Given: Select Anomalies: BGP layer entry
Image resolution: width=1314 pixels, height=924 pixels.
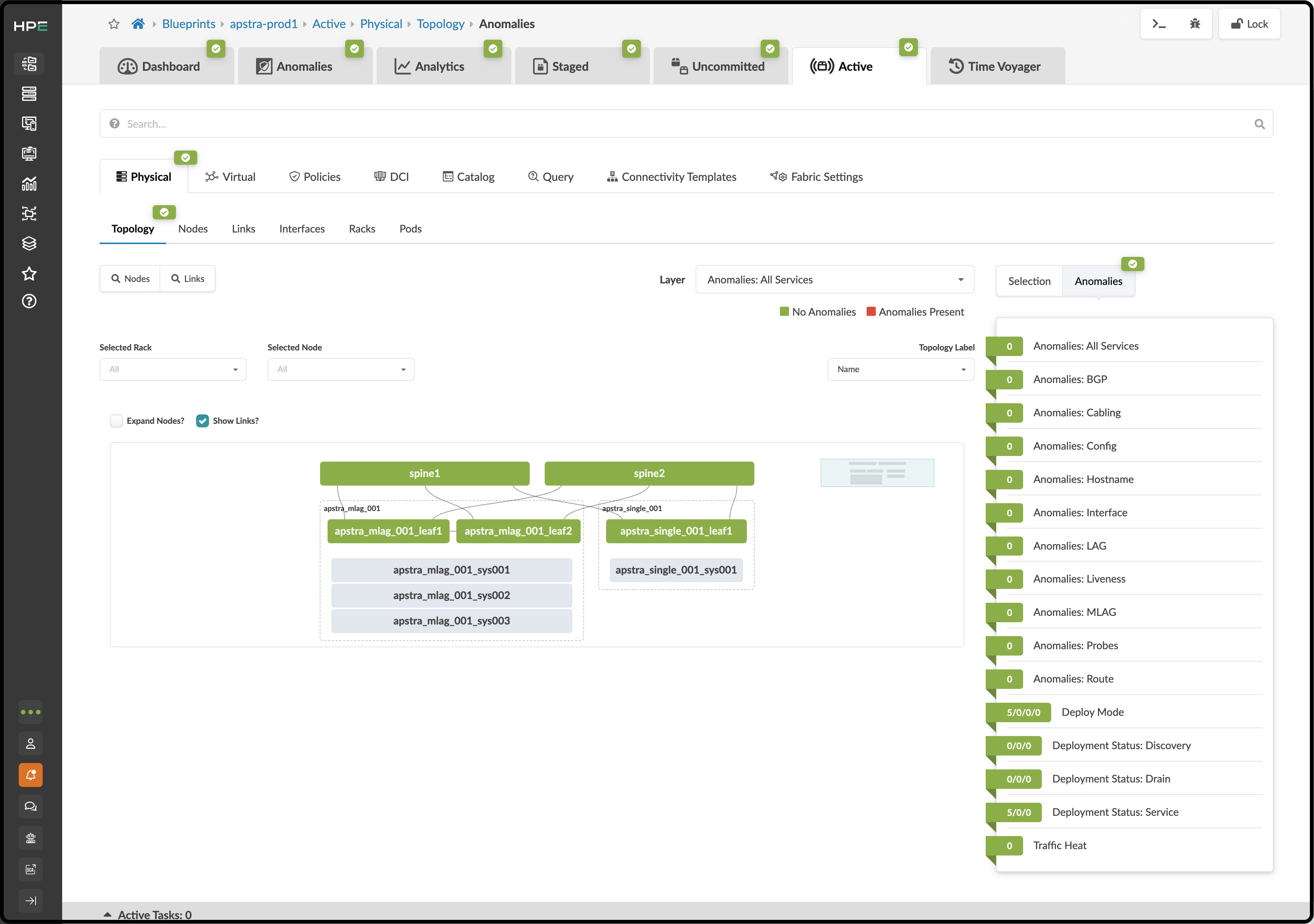Looking at the screenshot, I should pyautogui.click(x=1070, y=380).
